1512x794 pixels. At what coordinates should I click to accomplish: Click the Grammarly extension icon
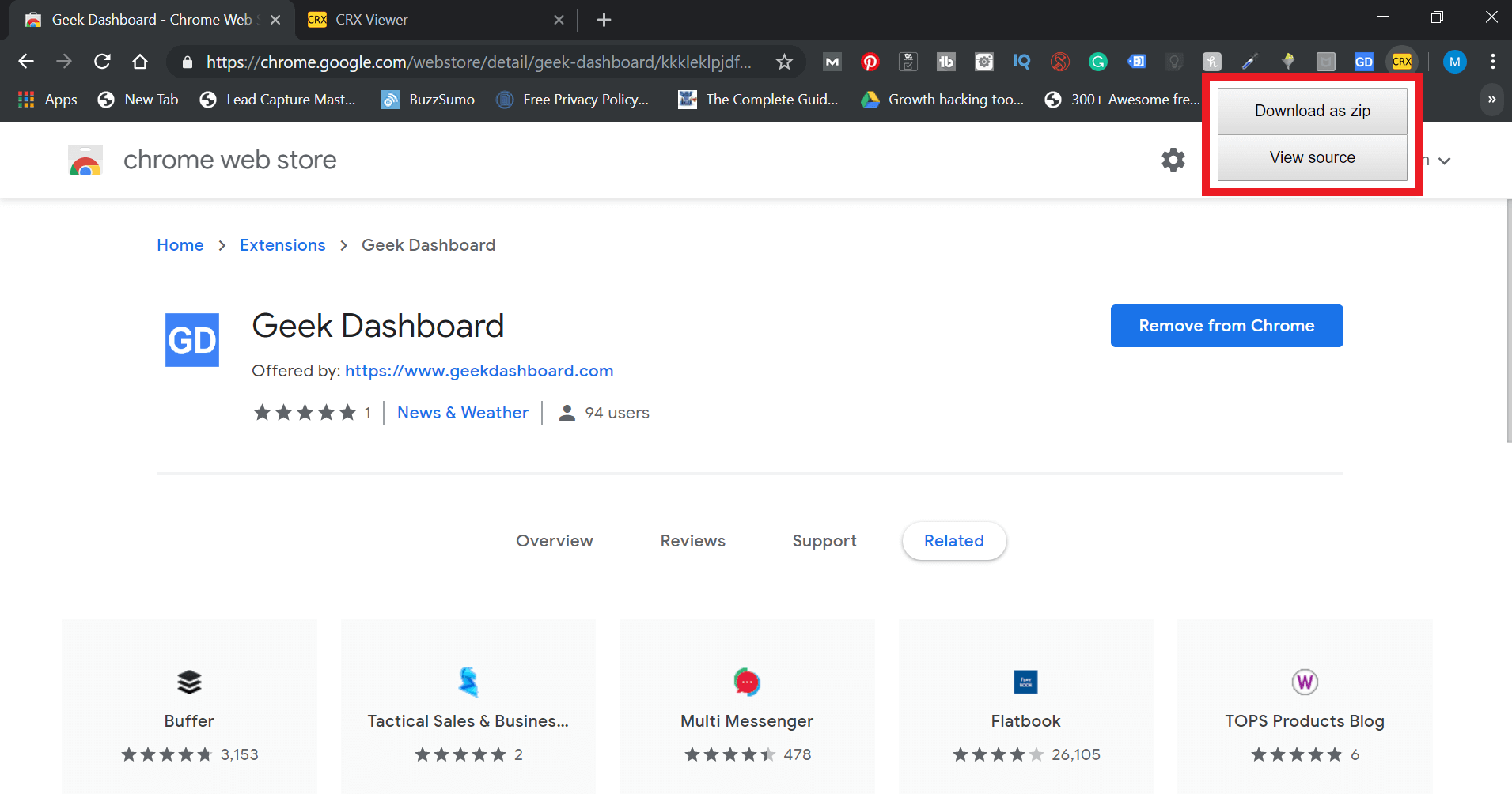coord(1098,62)
